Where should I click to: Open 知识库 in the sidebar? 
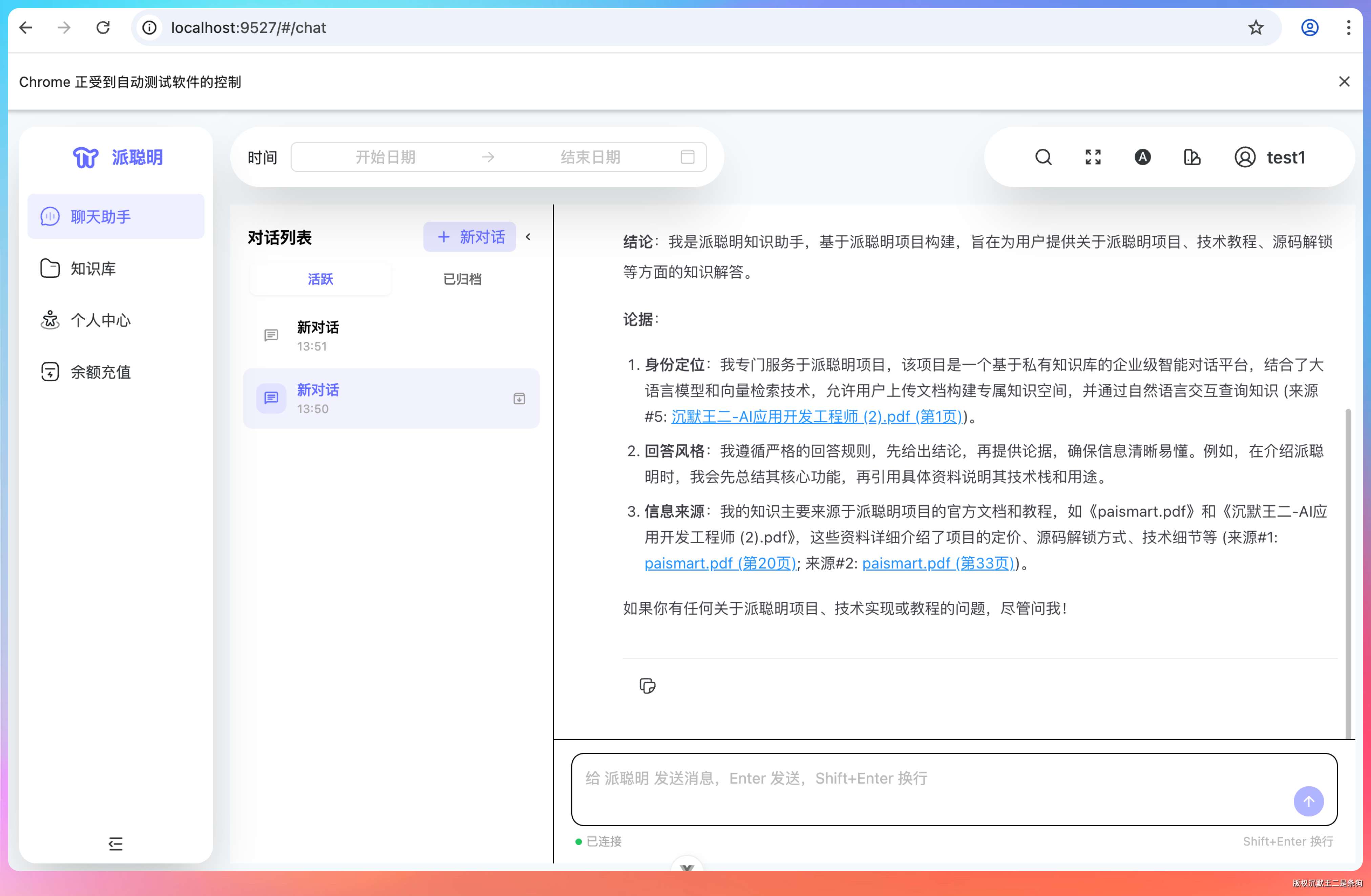point(93,268)
